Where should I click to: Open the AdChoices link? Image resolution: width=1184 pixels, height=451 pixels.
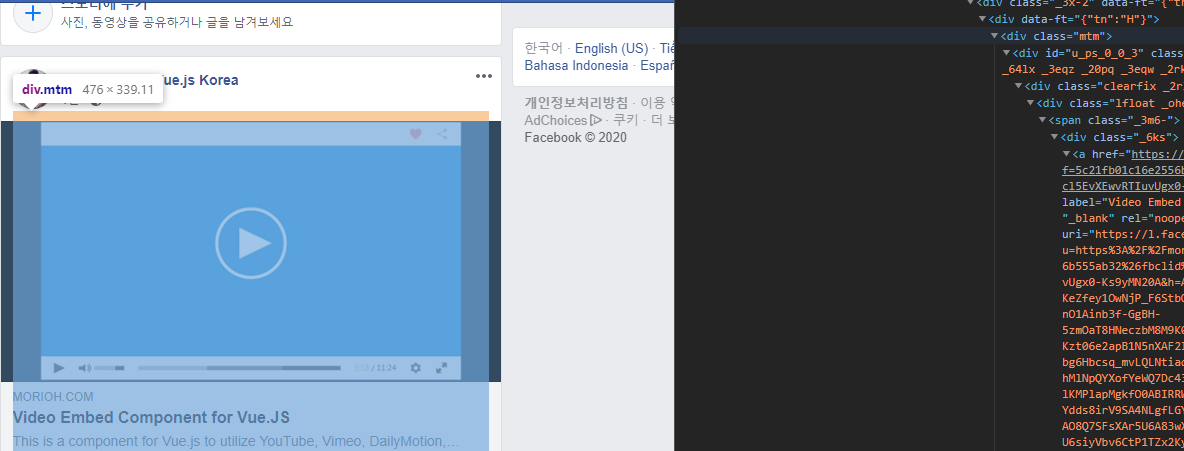[x=556, y=120]
